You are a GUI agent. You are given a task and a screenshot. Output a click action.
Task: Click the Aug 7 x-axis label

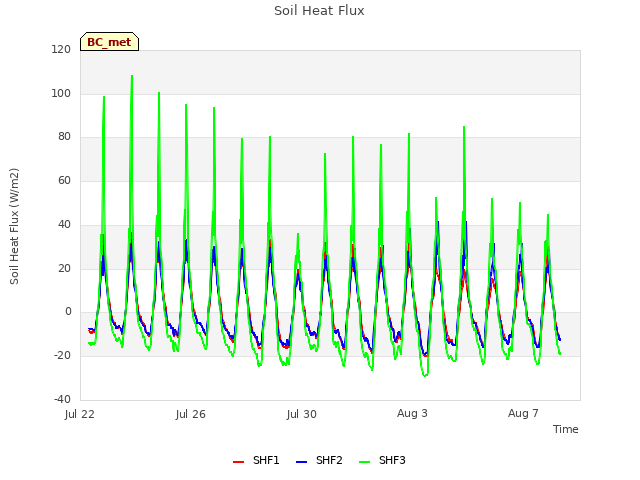523,413
